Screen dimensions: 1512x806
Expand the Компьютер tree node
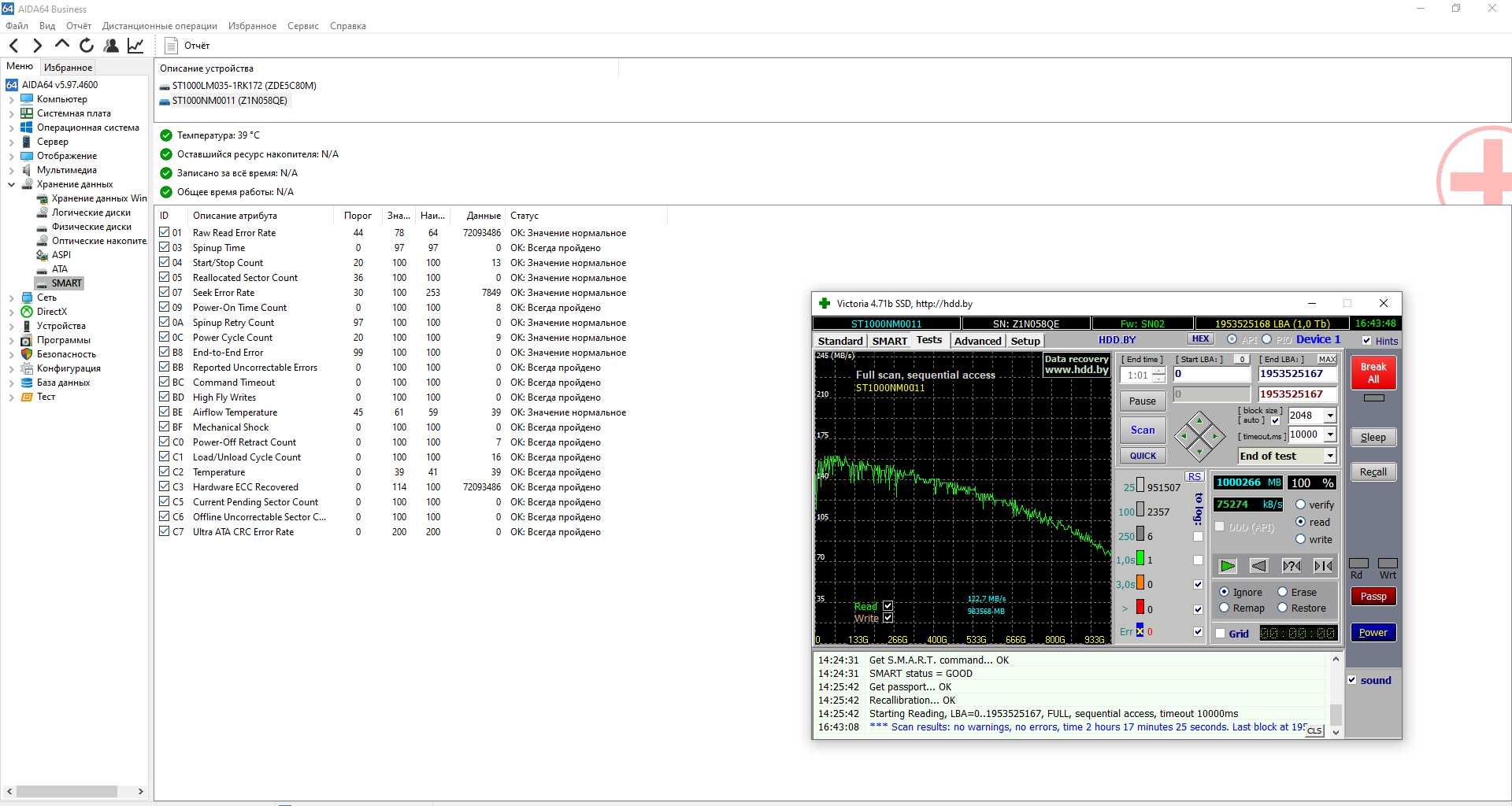[11, 100]
